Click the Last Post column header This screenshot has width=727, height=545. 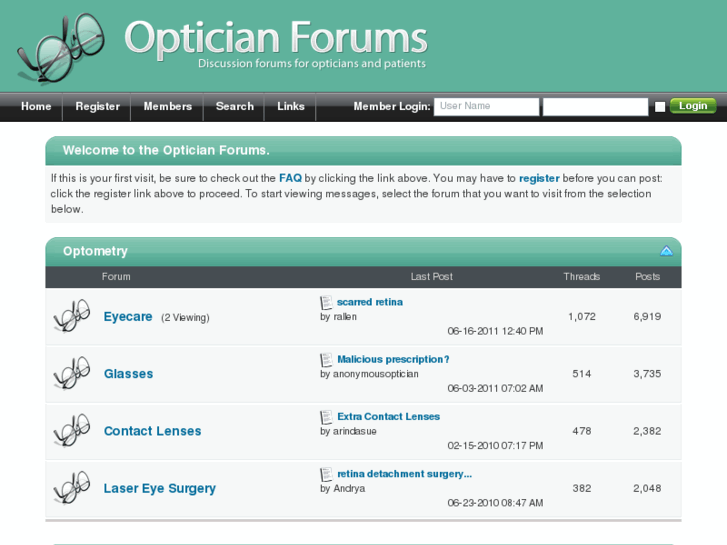432,277
